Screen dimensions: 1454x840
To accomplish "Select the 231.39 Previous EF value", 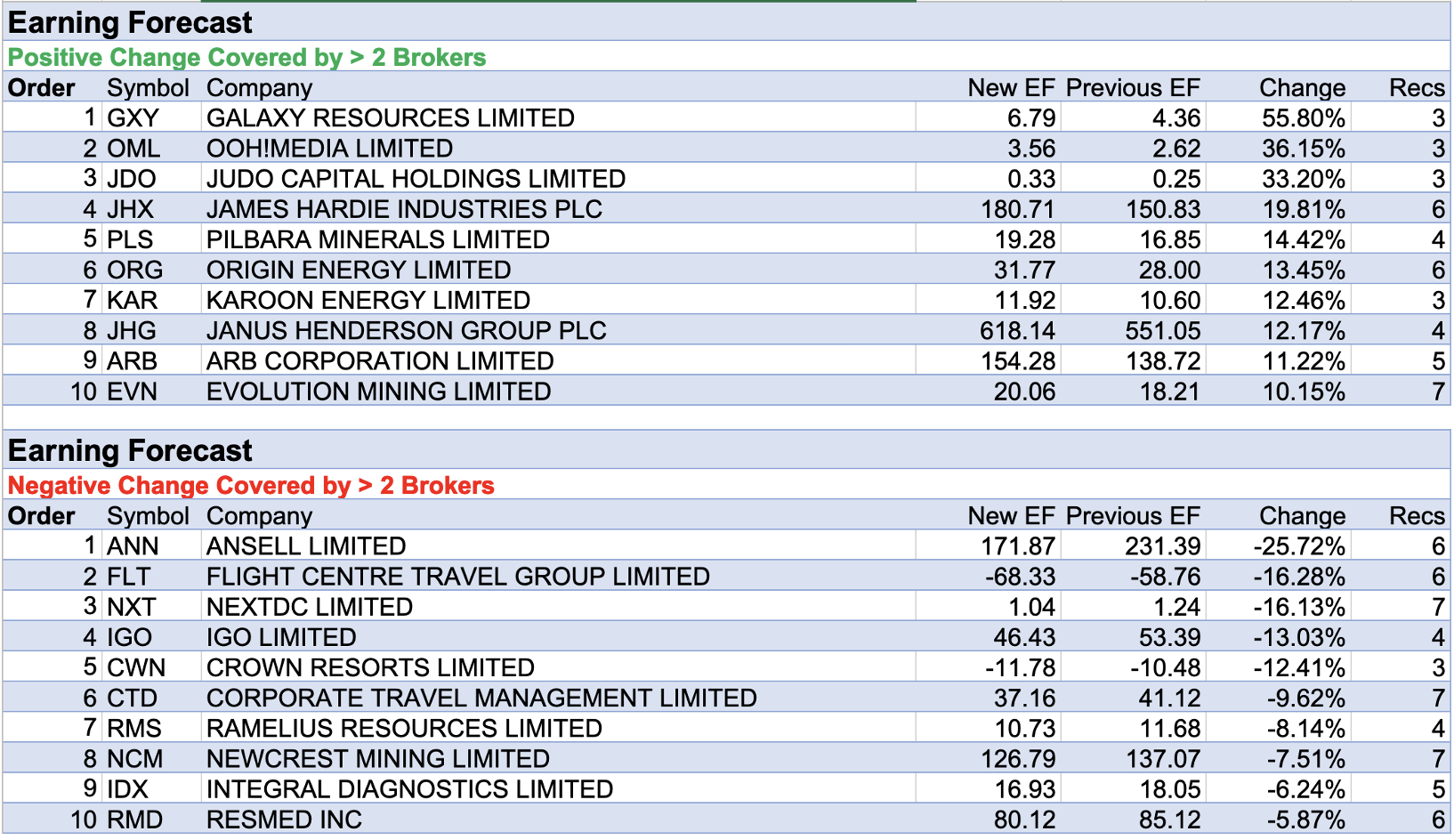I will pyautogui.click(x=1162, y=546).
